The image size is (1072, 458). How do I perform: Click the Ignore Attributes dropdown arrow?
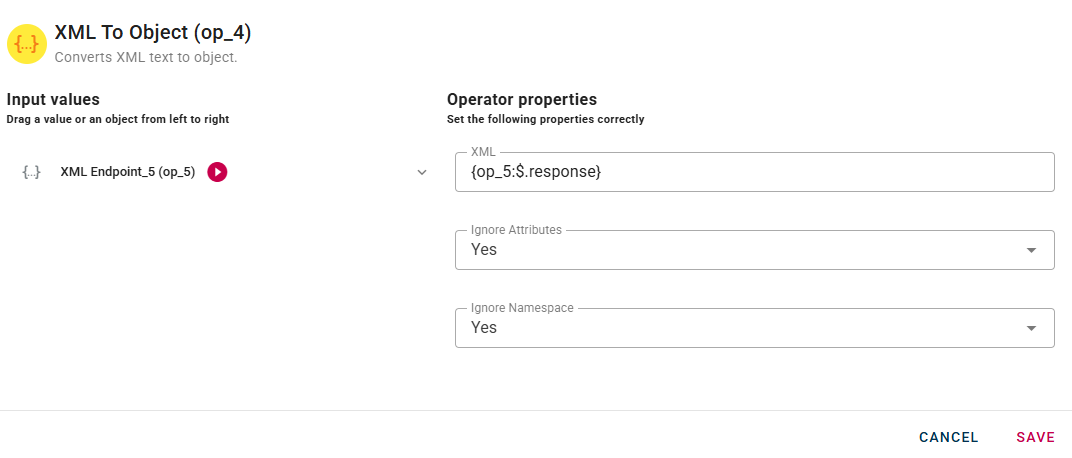click(x=1031, y=250)
